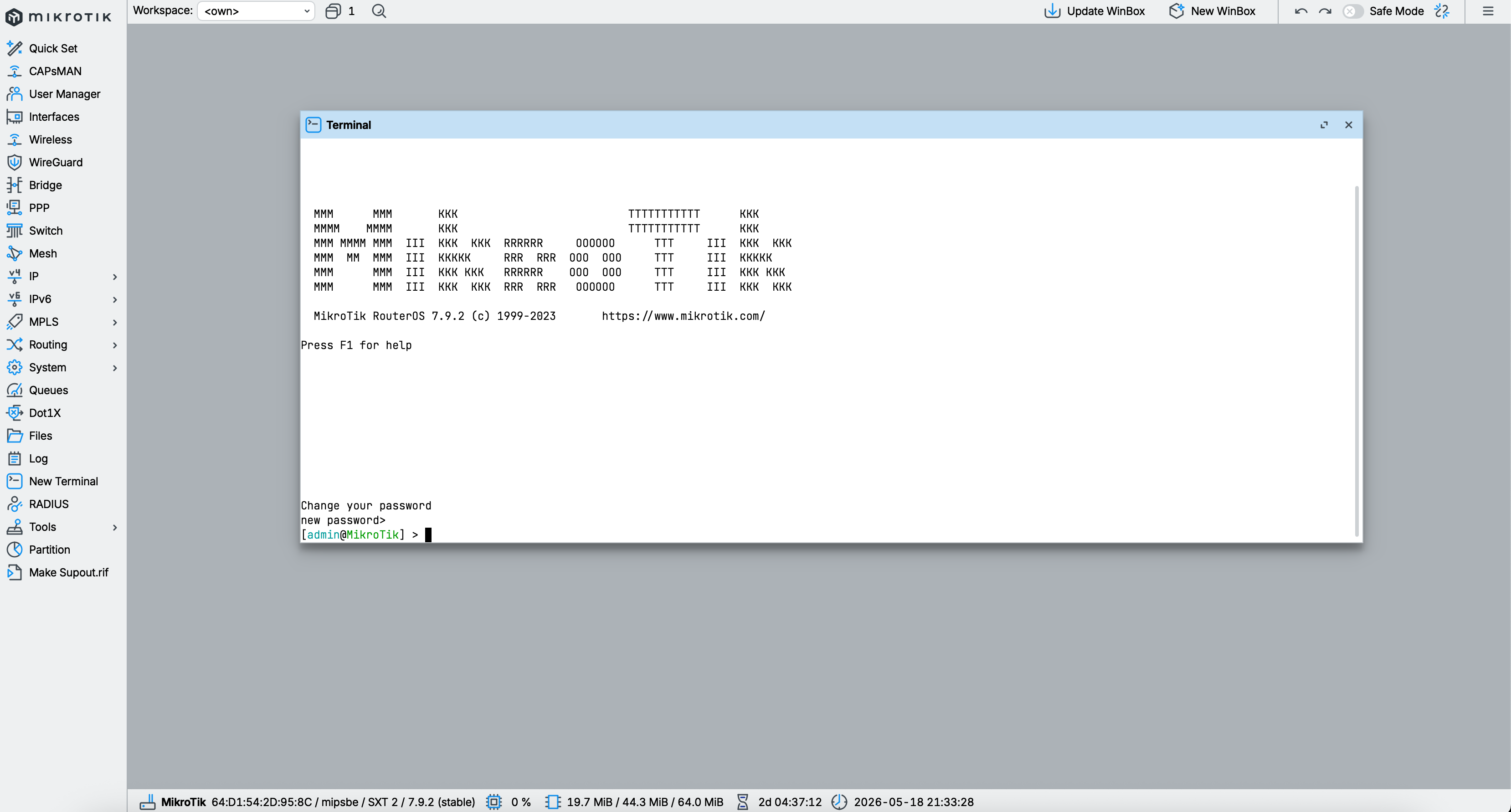Image resolution: width=1511 pixels, height=812 pixels.
Task: Click the sparkle icon beside Safe Mode
Action: pyautogui.click(x=1442, y=11)
